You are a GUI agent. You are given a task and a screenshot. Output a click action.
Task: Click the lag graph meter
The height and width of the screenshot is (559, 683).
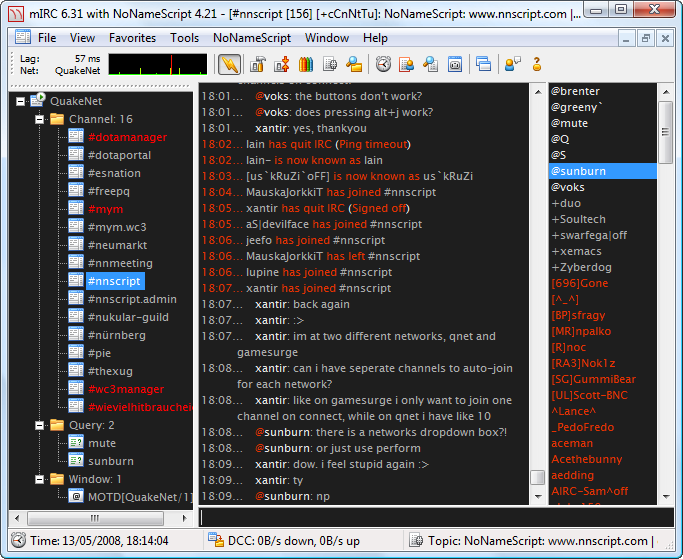158,64
